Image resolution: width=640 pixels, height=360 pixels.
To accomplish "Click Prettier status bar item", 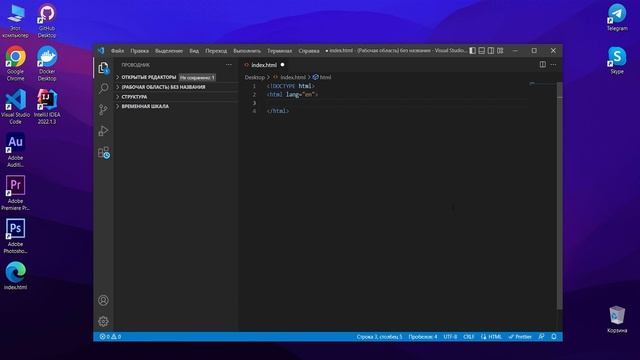I will (x=520, y=337).
